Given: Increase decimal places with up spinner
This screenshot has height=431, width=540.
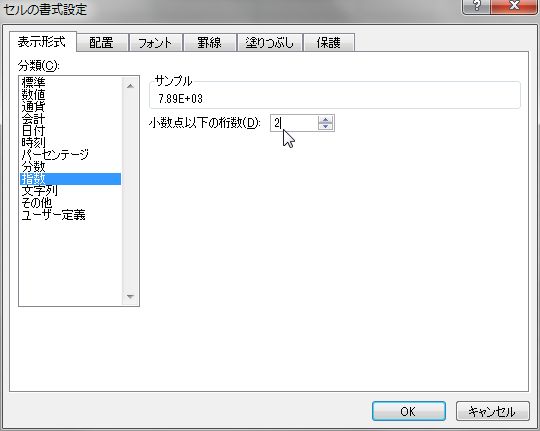Looking at the screenshot, I should [325, 120].
